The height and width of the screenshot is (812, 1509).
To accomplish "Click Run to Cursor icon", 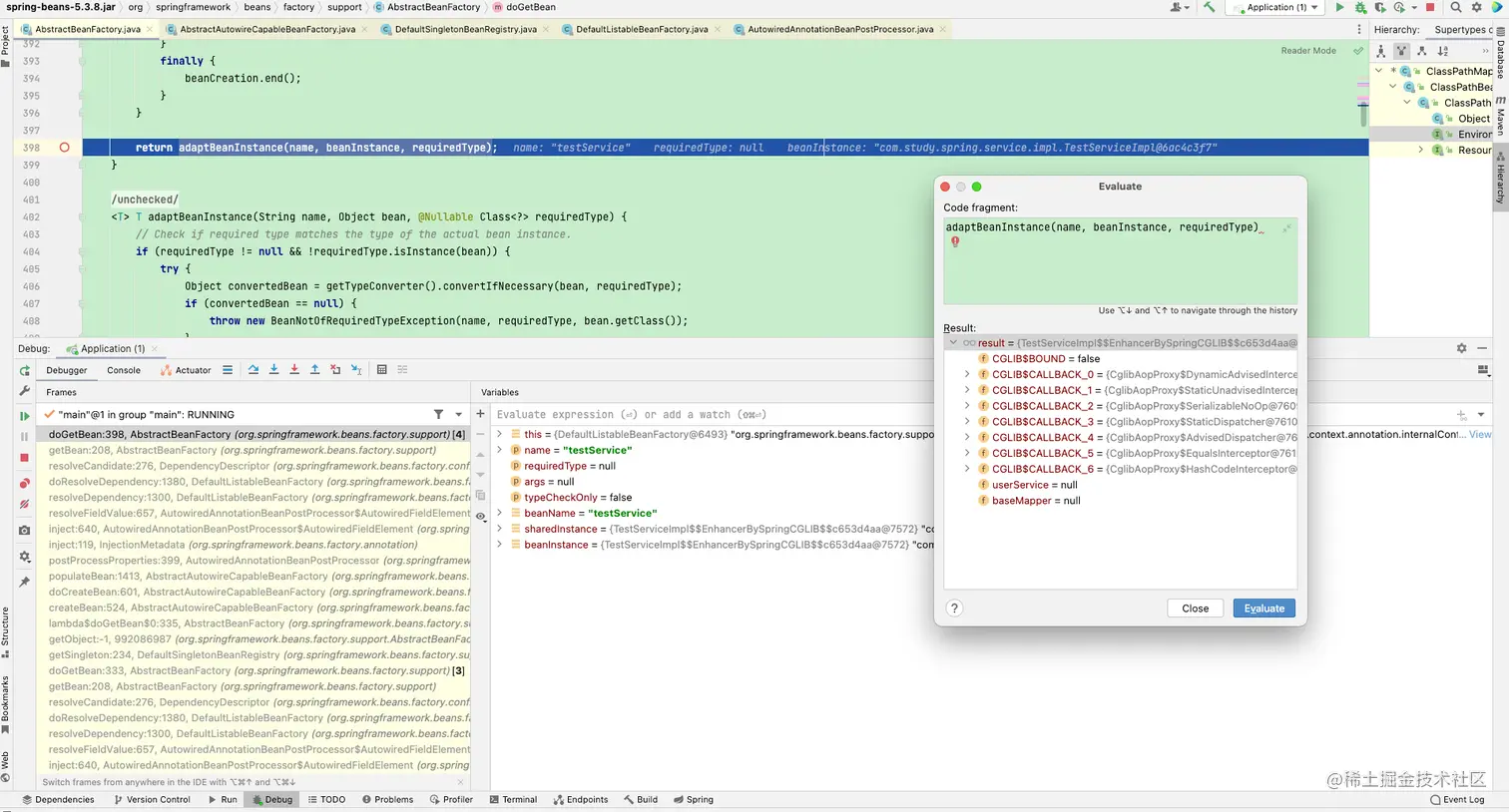I will coord(356,370).
